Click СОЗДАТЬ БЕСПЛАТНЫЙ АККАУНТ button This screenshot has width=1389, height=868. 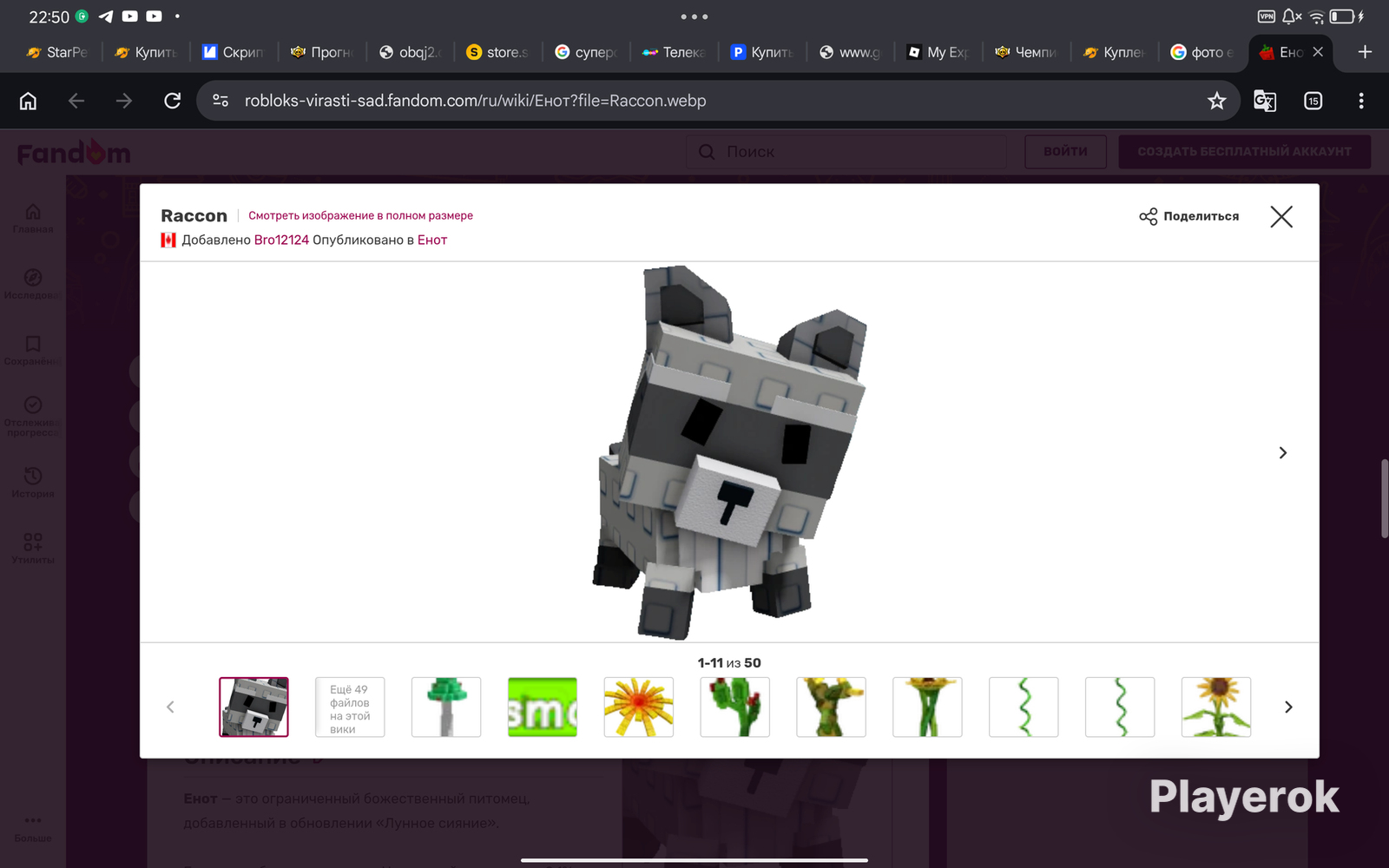pos(1244,151)
